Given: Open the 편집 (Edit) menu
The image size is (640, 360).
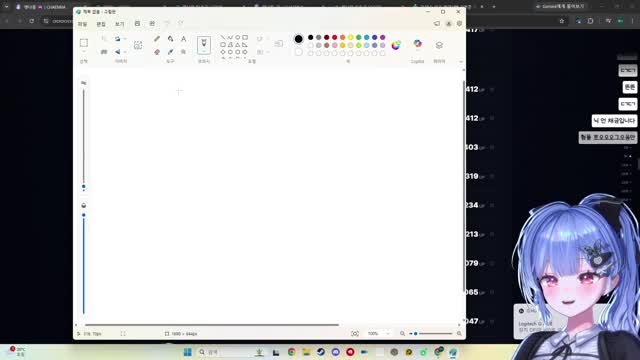Looking at the screenshot, I should [101, 24].
